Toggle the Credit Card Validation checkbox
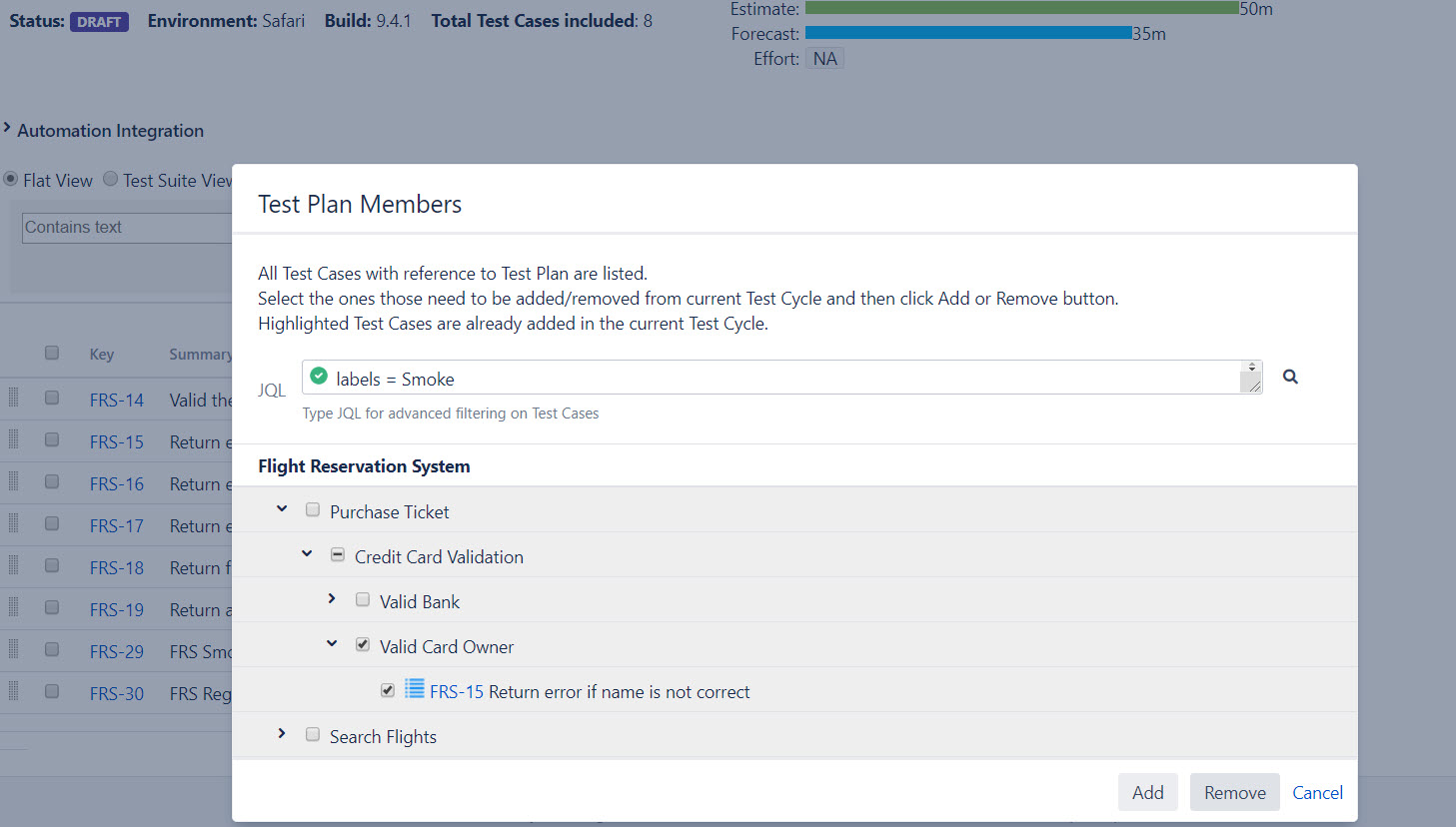Screen dimensions: 1456x827 [x=338, y=554]
